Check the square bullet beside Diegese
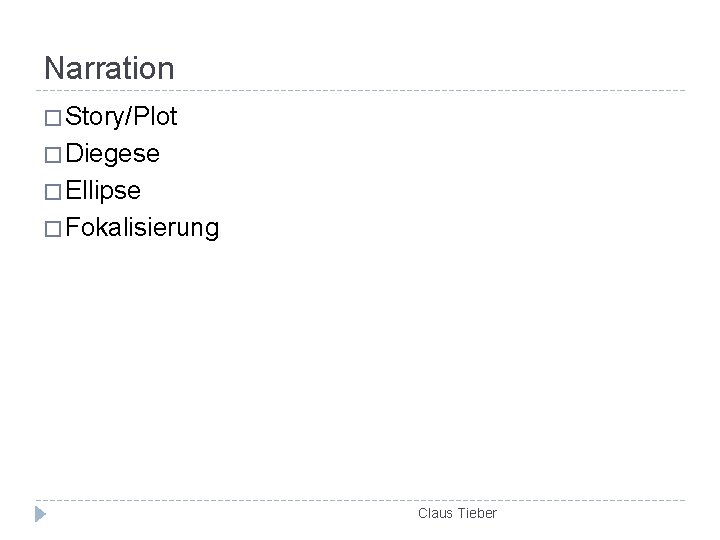The width and height of the screenshot is (720, 540). (x=53, y=155)
